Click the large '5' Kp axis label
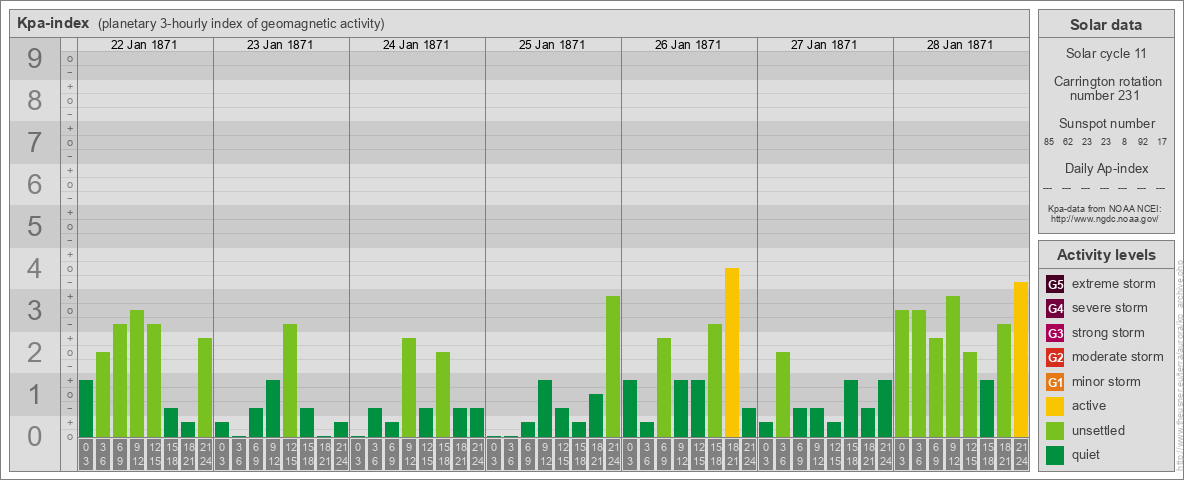 tap(34, 226)
